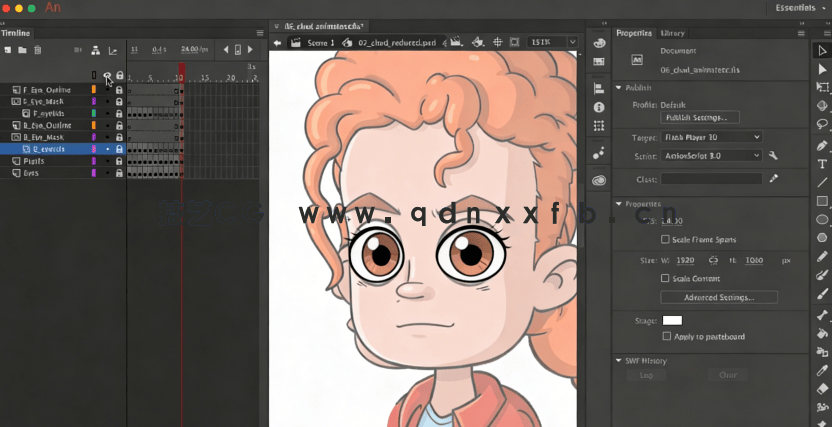832x427 pixels.
Task: Open the Script ActionScript 3.0 dropdown
Action: [x=711, y=155]
